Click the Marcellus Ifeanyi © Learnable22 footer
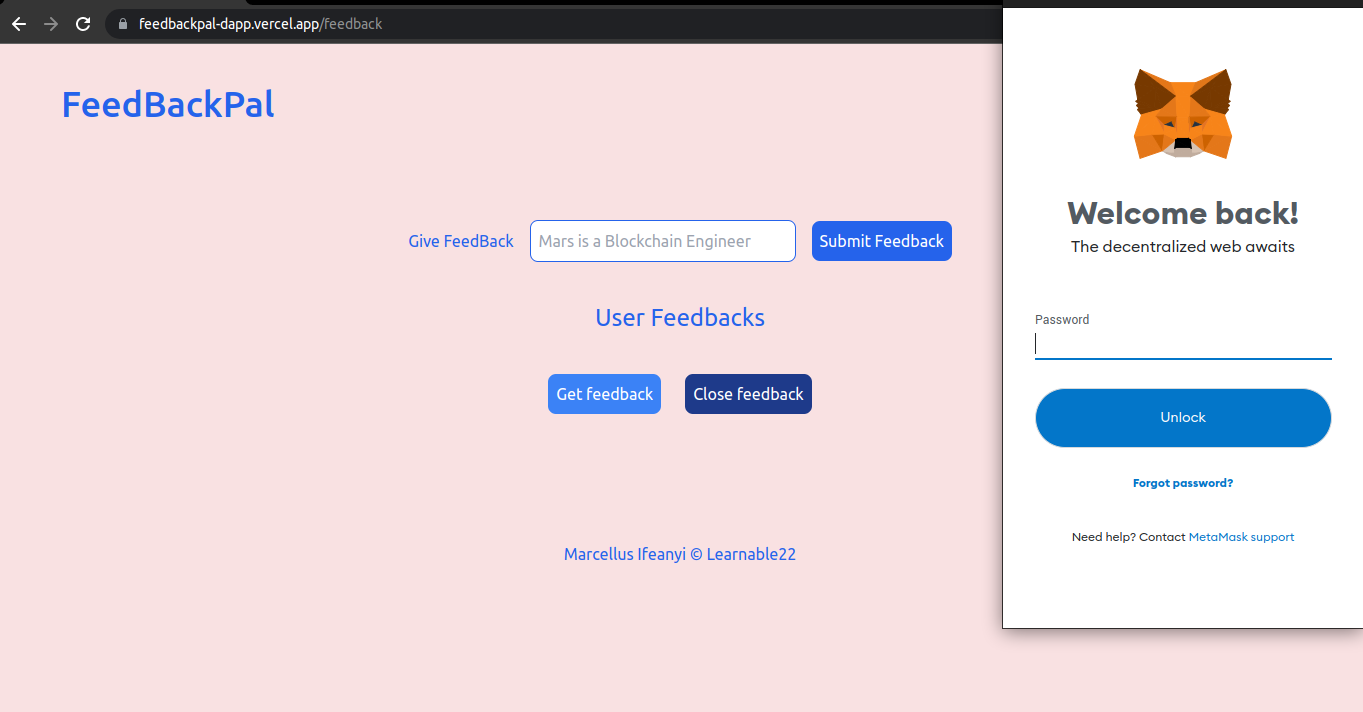 pos(680,554)
